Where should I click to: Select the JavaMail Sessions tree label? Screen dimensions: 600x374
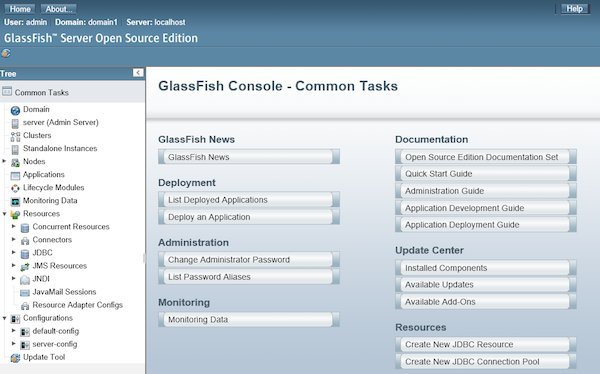tap(64, 292)
